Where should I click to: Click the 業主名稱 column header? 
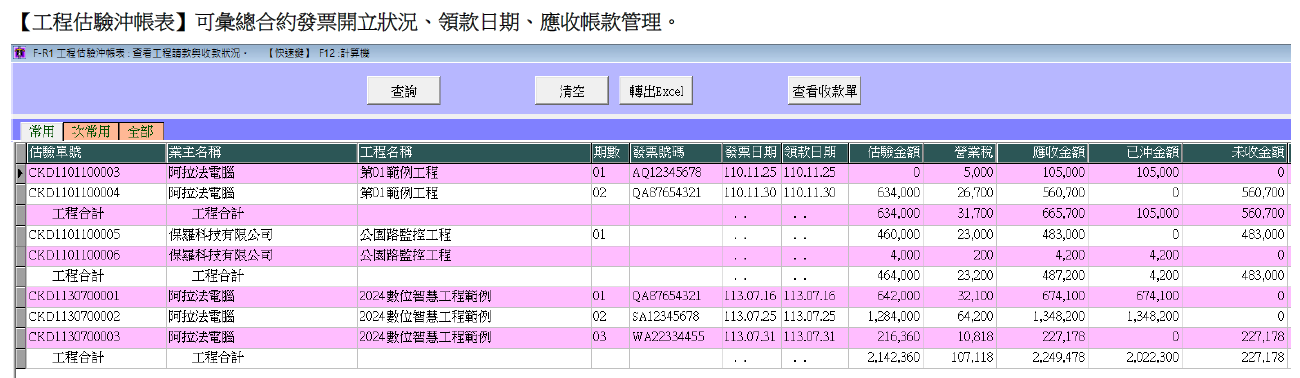pyautogui.click(x=262, y=153)
